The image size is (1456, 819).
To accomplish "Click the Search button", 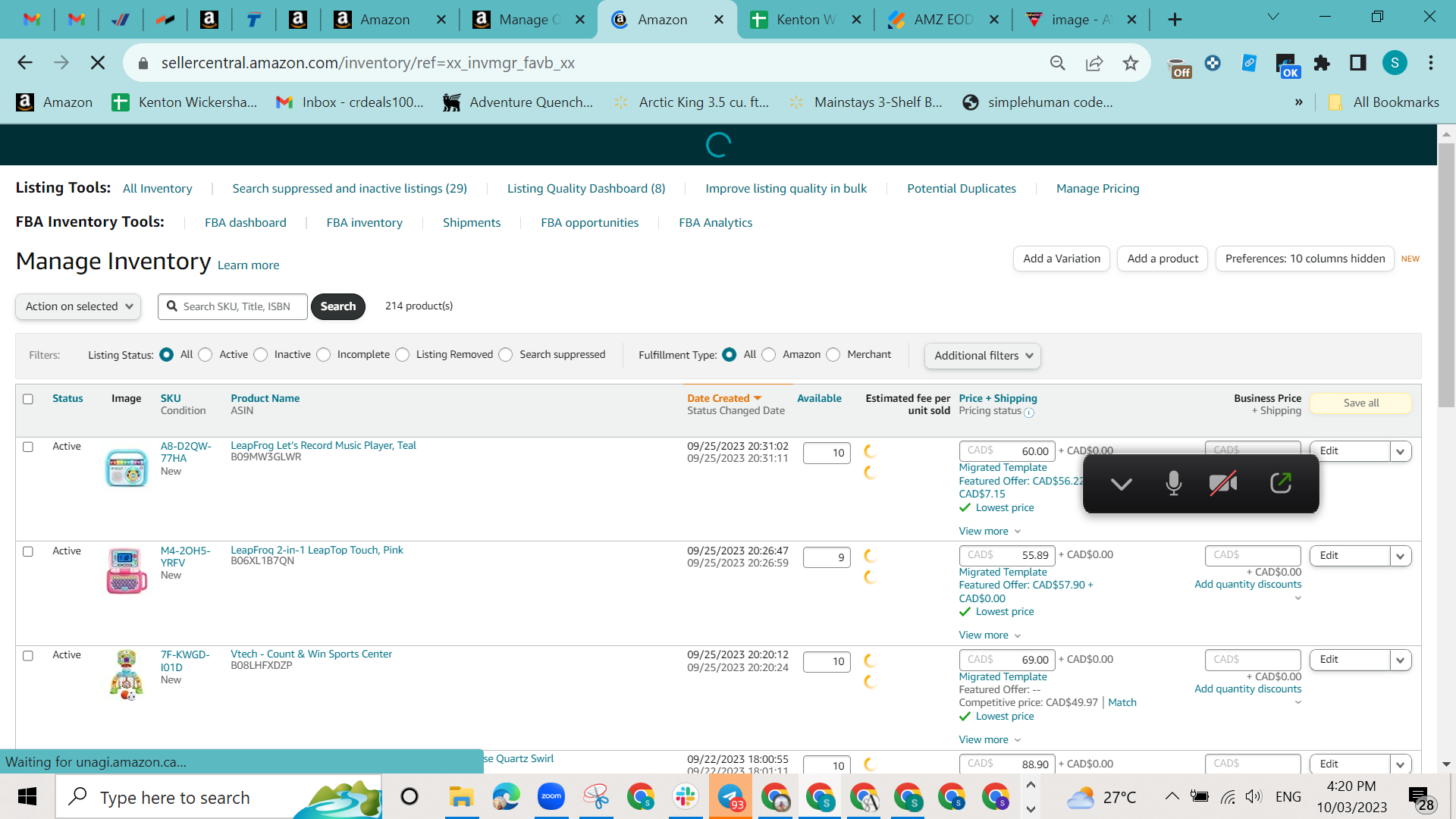I will pos(338,306).
